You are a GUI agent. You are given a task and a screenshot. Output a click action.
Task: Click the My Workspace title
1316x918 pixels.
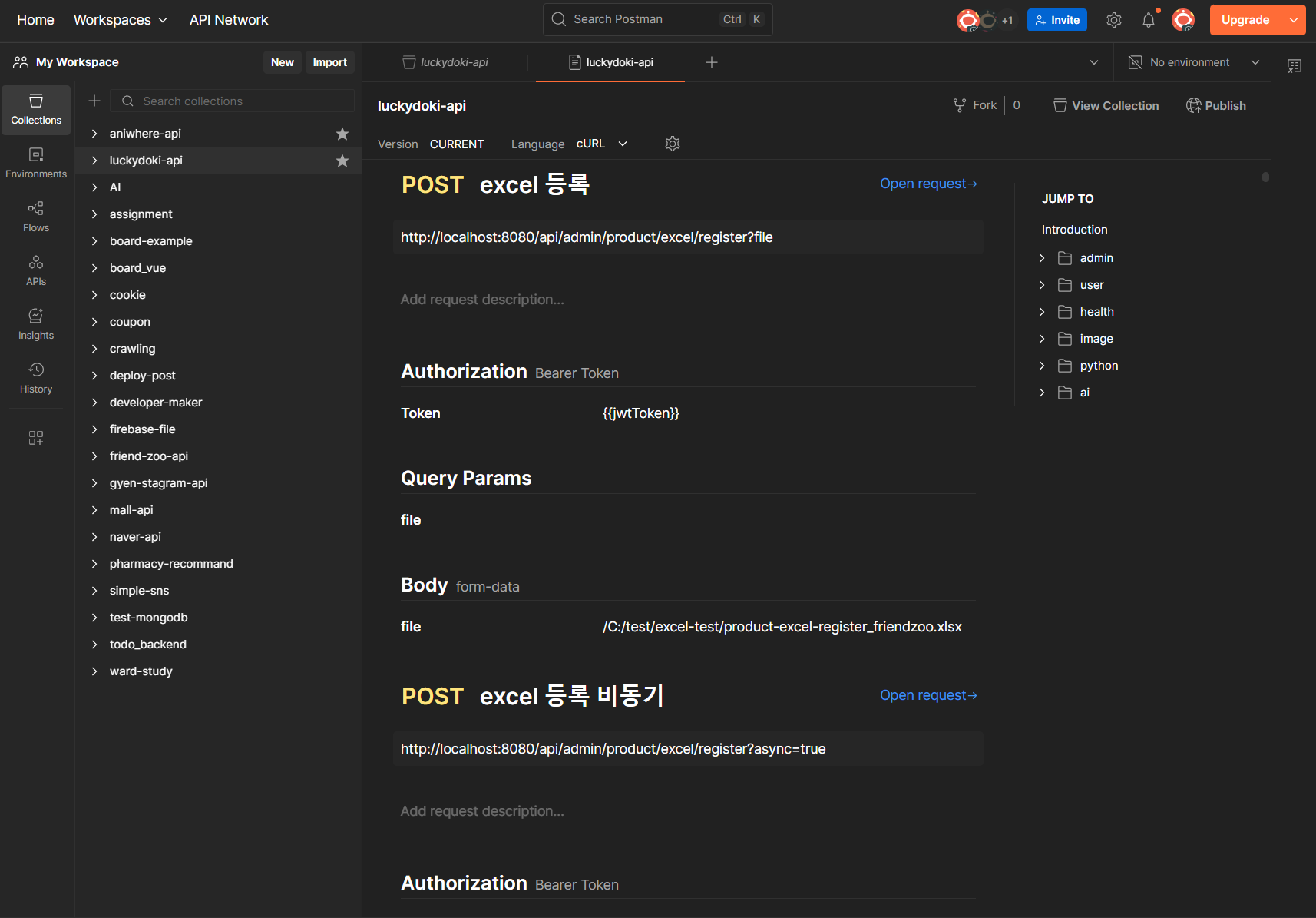(78, 62)
